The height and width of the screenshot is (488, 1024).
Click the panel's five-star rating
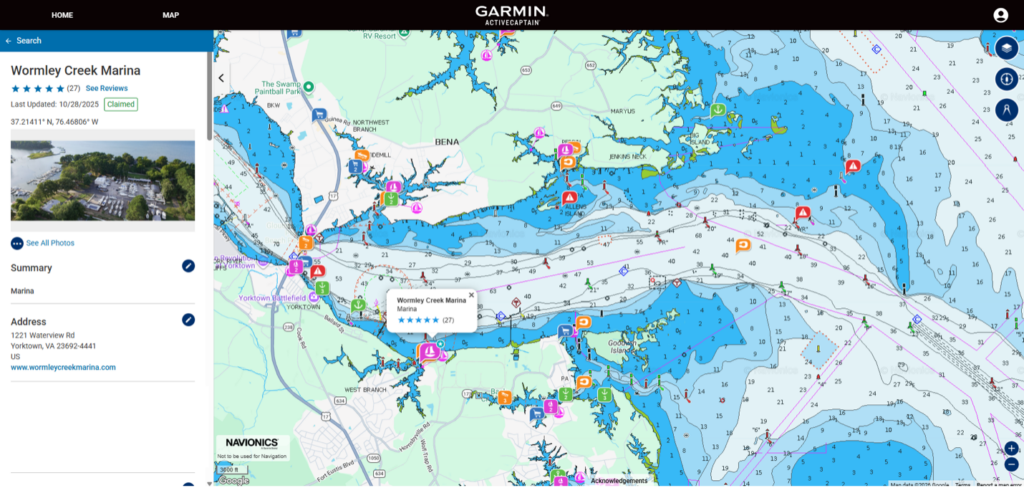[x=38, y=88]
